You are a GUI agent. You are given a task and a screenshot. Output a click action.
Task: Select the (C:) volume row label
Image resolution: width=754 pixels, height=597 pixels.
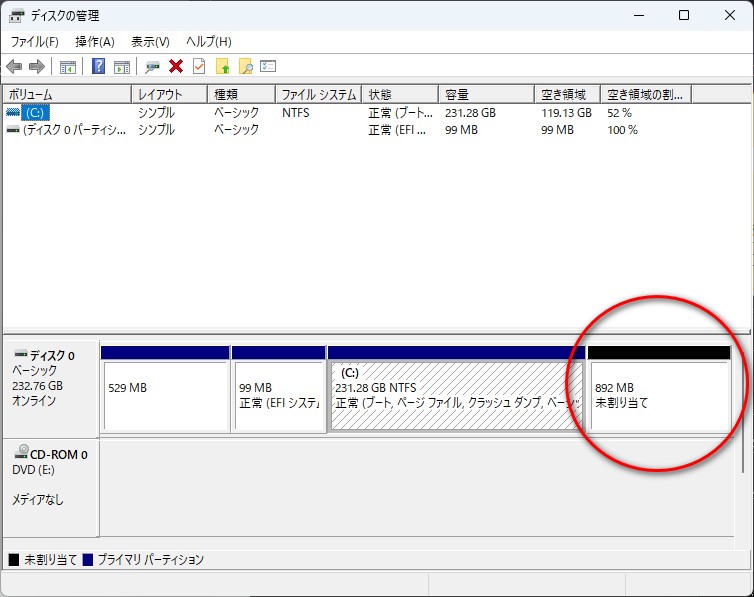point(35,112)
